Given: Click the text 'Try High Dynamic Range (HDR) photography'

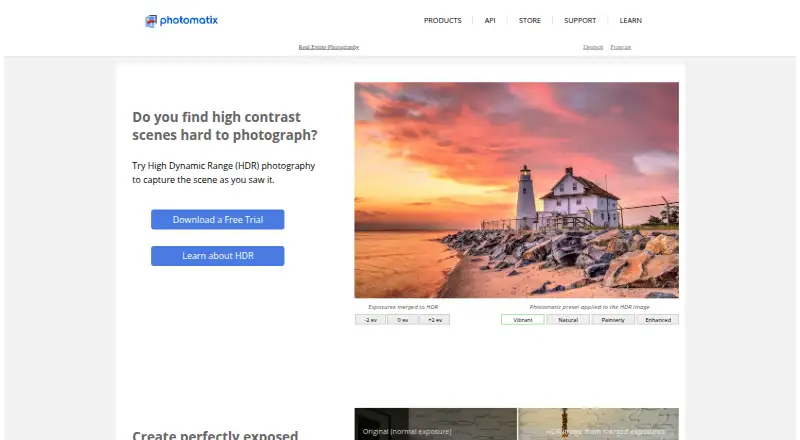Looking at the screenshot, I should 223,166.
